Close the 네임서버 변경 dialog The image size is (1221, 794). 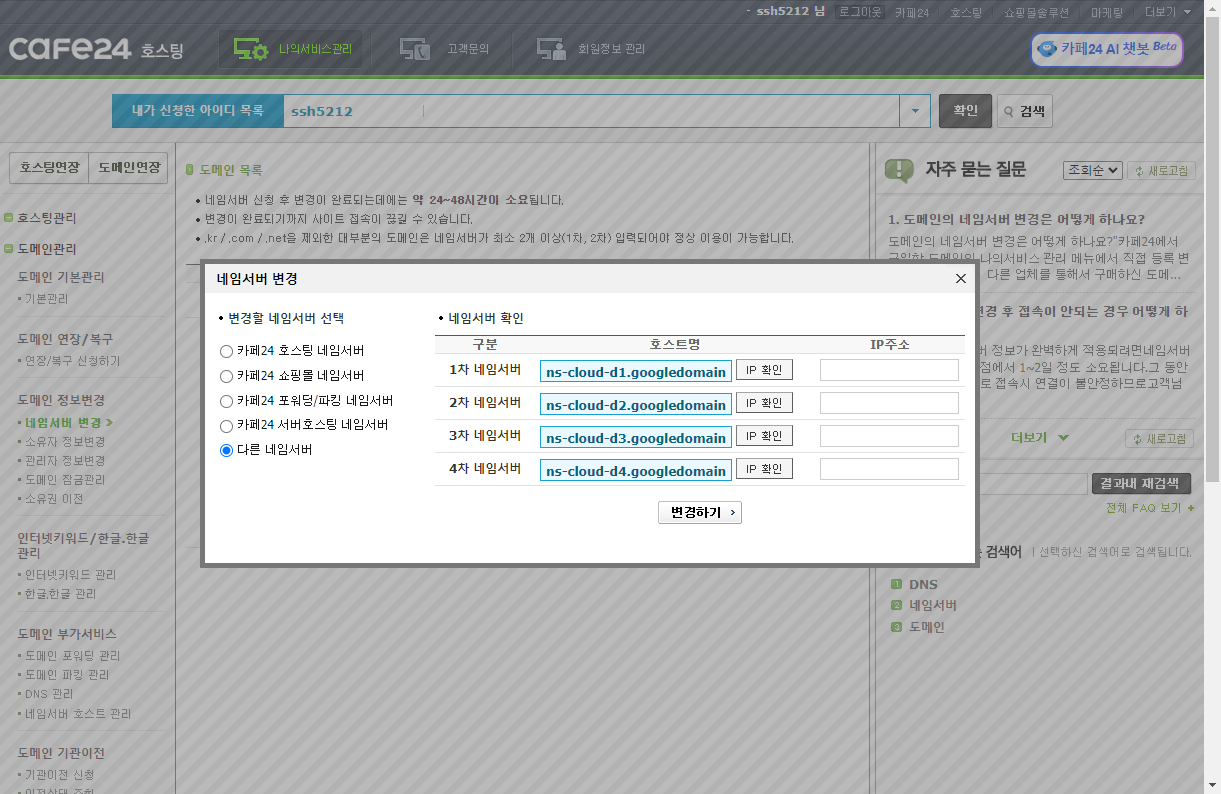coord(961,278)
